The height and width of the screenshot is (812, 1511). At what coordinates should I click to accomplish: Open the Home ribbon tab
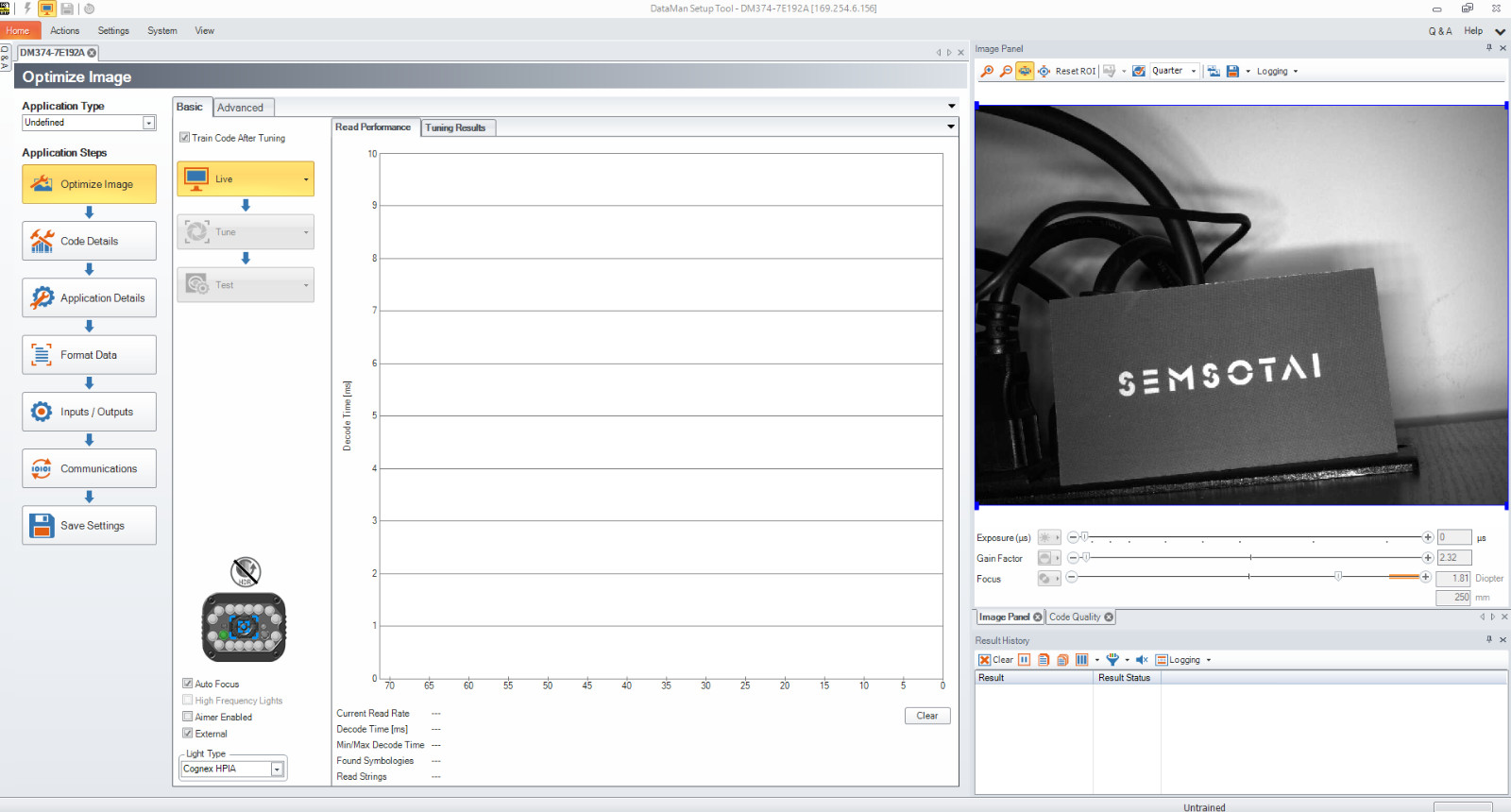coord(18,31)
